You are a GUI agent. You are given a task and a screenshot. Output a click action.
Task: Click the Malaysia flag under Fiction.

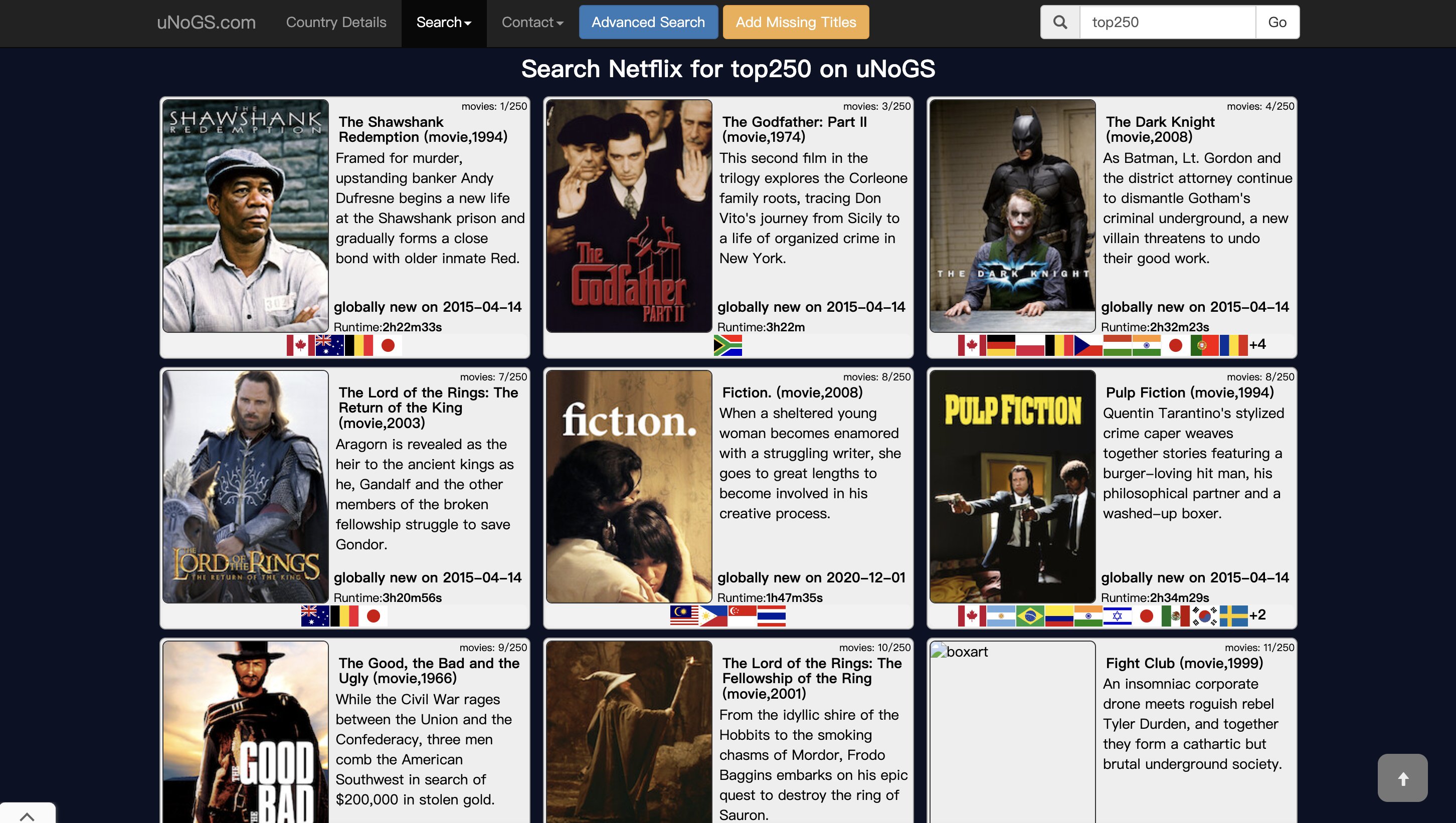684,616
